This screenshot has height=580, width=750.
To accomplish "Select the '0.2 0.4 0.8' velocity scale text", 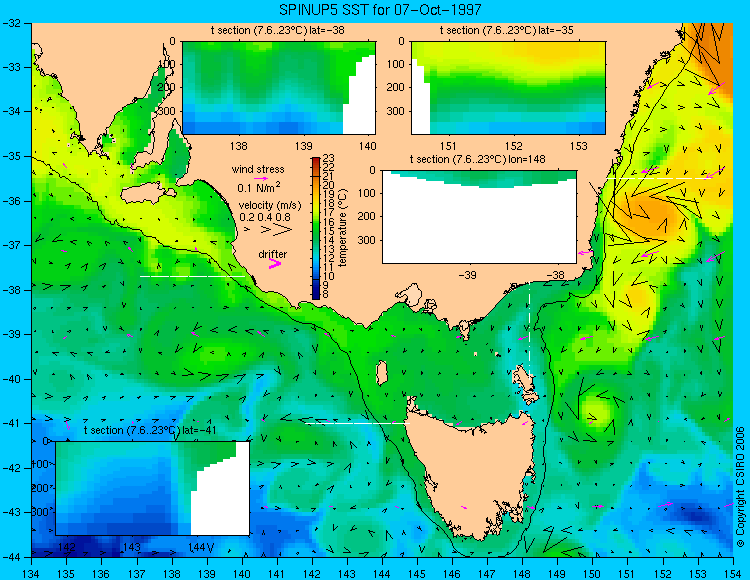I will [265, 218].
